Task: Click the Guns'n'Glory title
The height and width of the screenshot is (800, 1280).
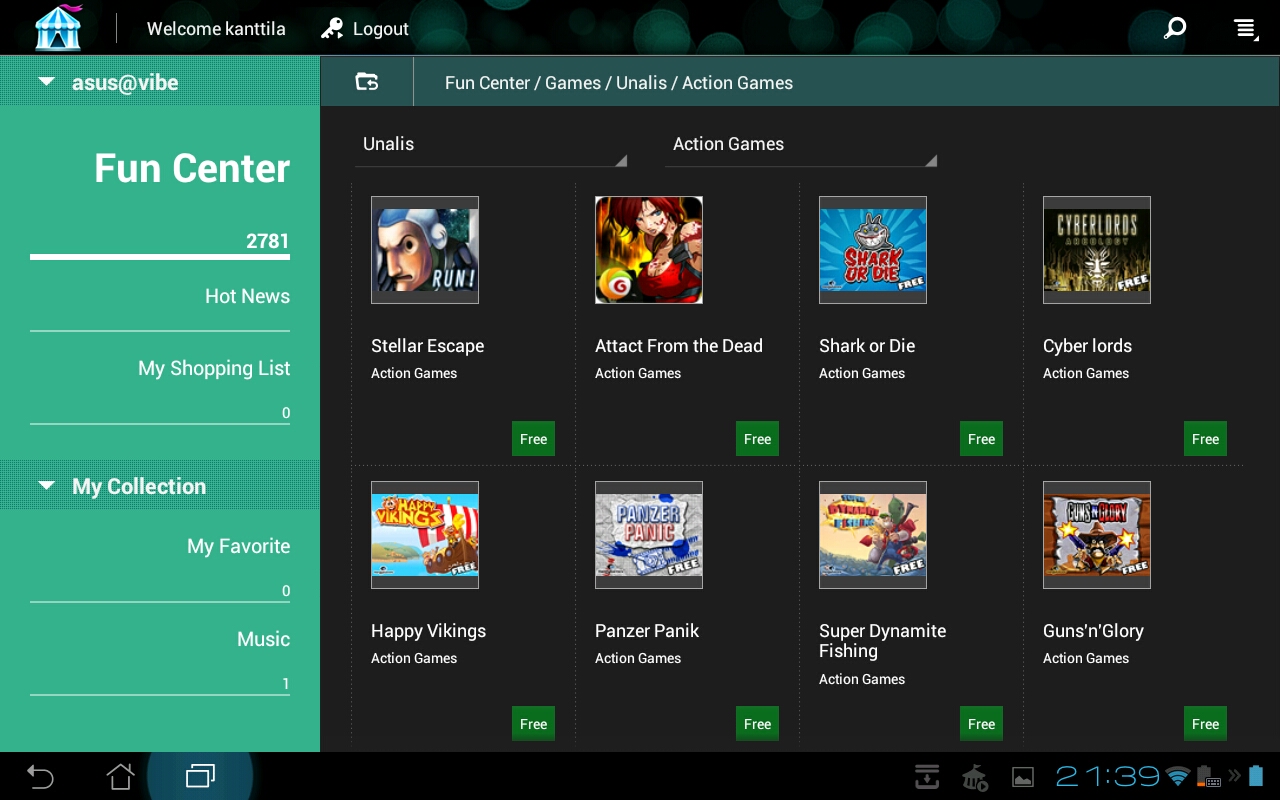Action: tap(1093, 631)
